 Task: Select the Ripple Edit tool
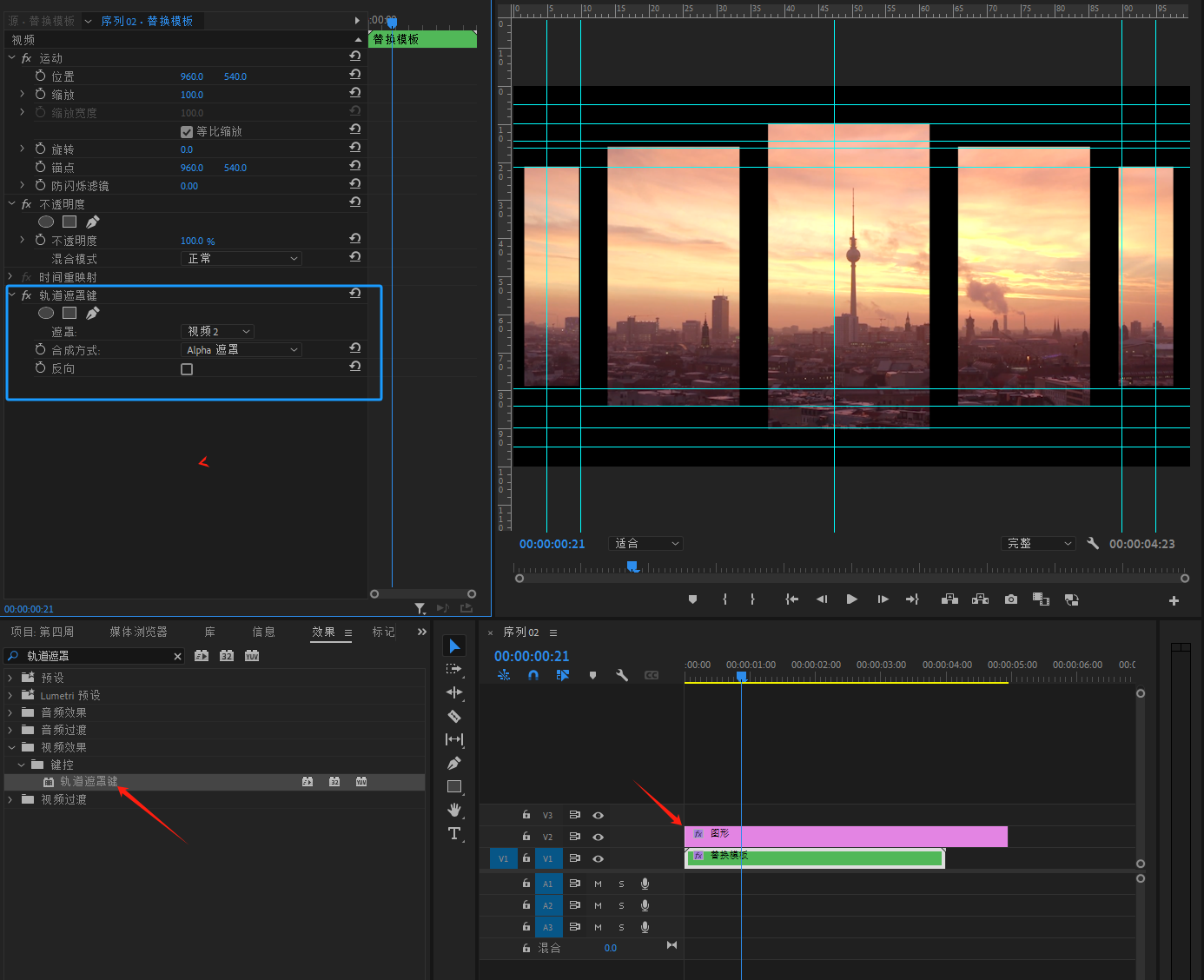[x=454, y=692]
